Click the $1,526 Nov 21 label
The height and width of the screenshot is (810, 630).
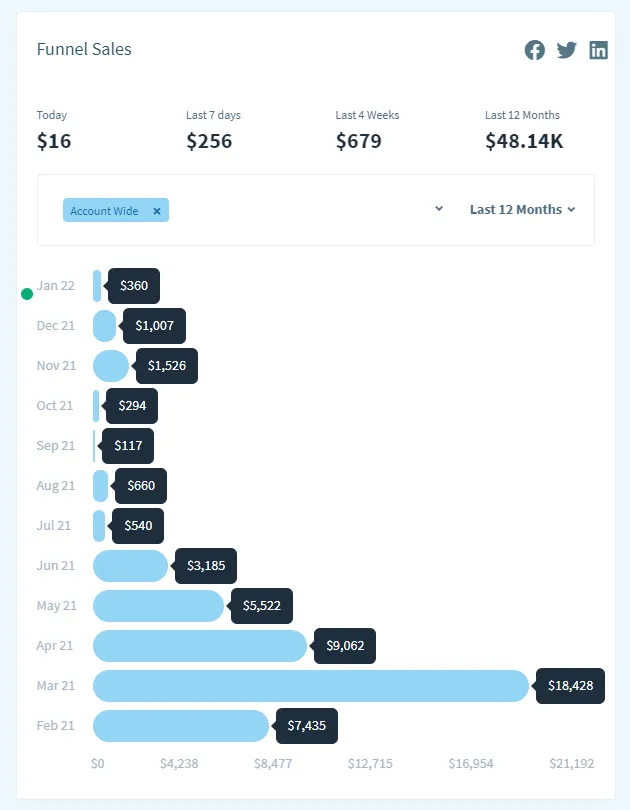[x=168, y=366]
